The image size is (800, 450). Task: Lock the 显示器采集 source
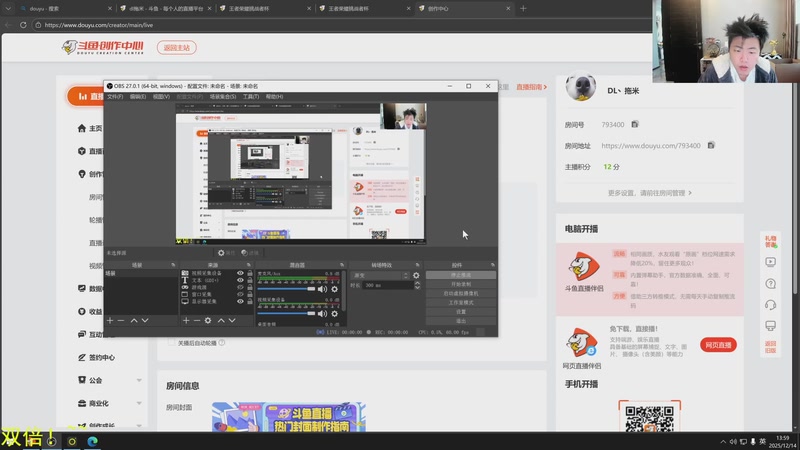pyautogui.click(x=250, y=302)
